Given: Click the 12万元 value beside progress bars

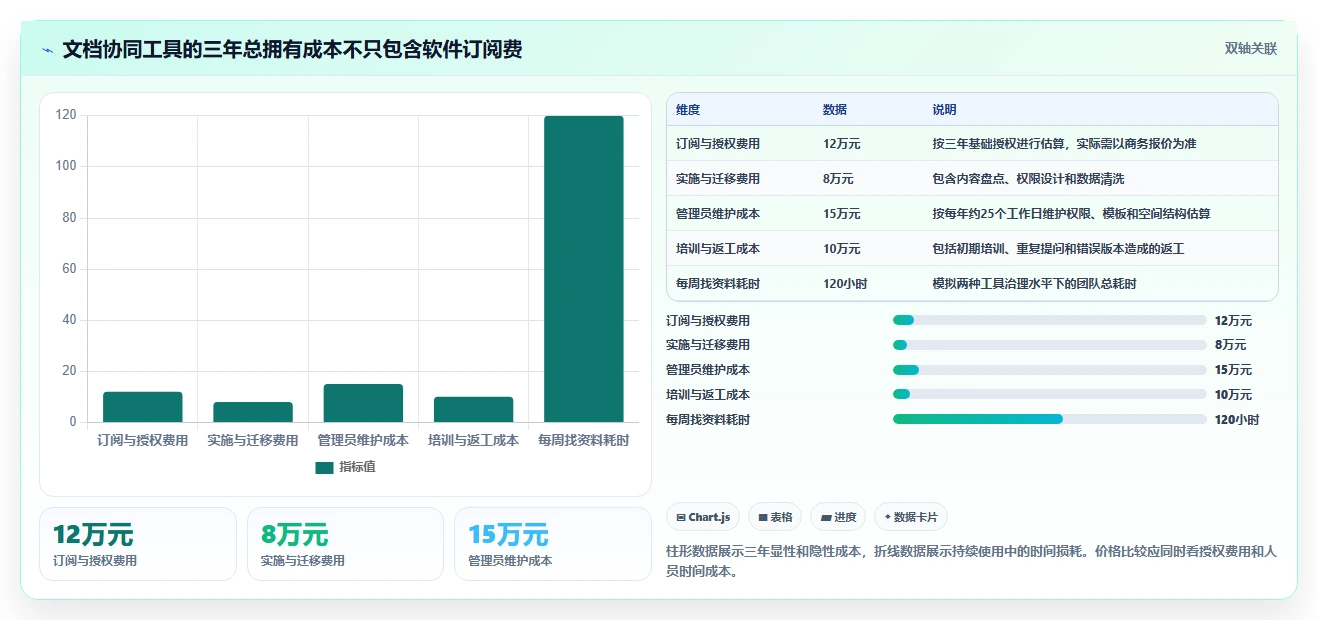Looking at the screenshot, I should (x=1233, y=321).
